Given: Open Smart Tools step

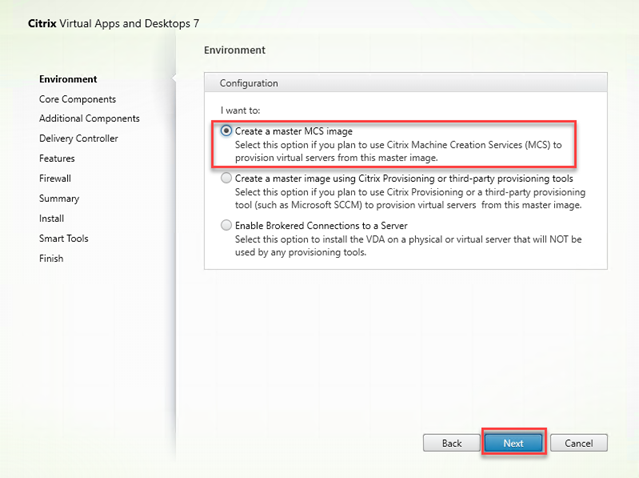Looking at the screenshot, I should tap(64, 238).
